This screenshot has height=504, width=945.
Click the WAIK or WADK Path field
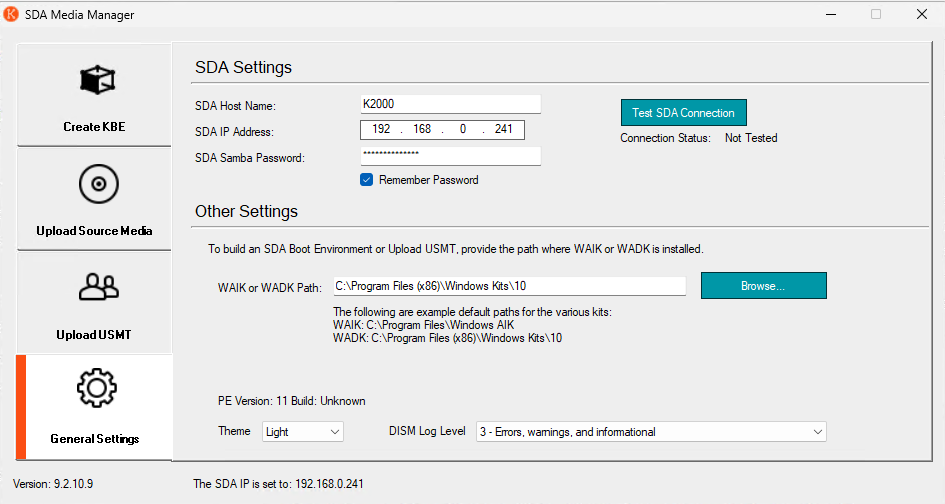(508, 287)
